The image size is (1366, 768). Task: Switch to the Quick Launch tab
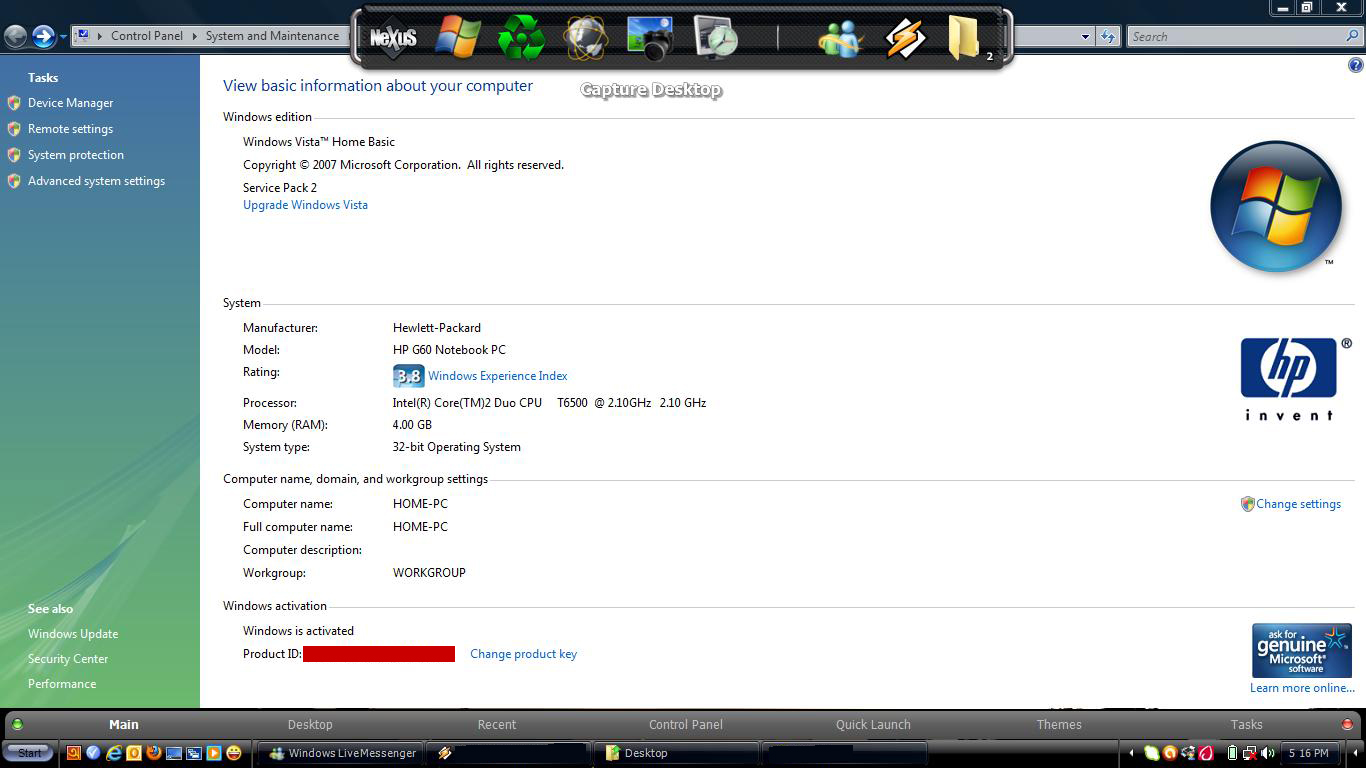point(873,725)
